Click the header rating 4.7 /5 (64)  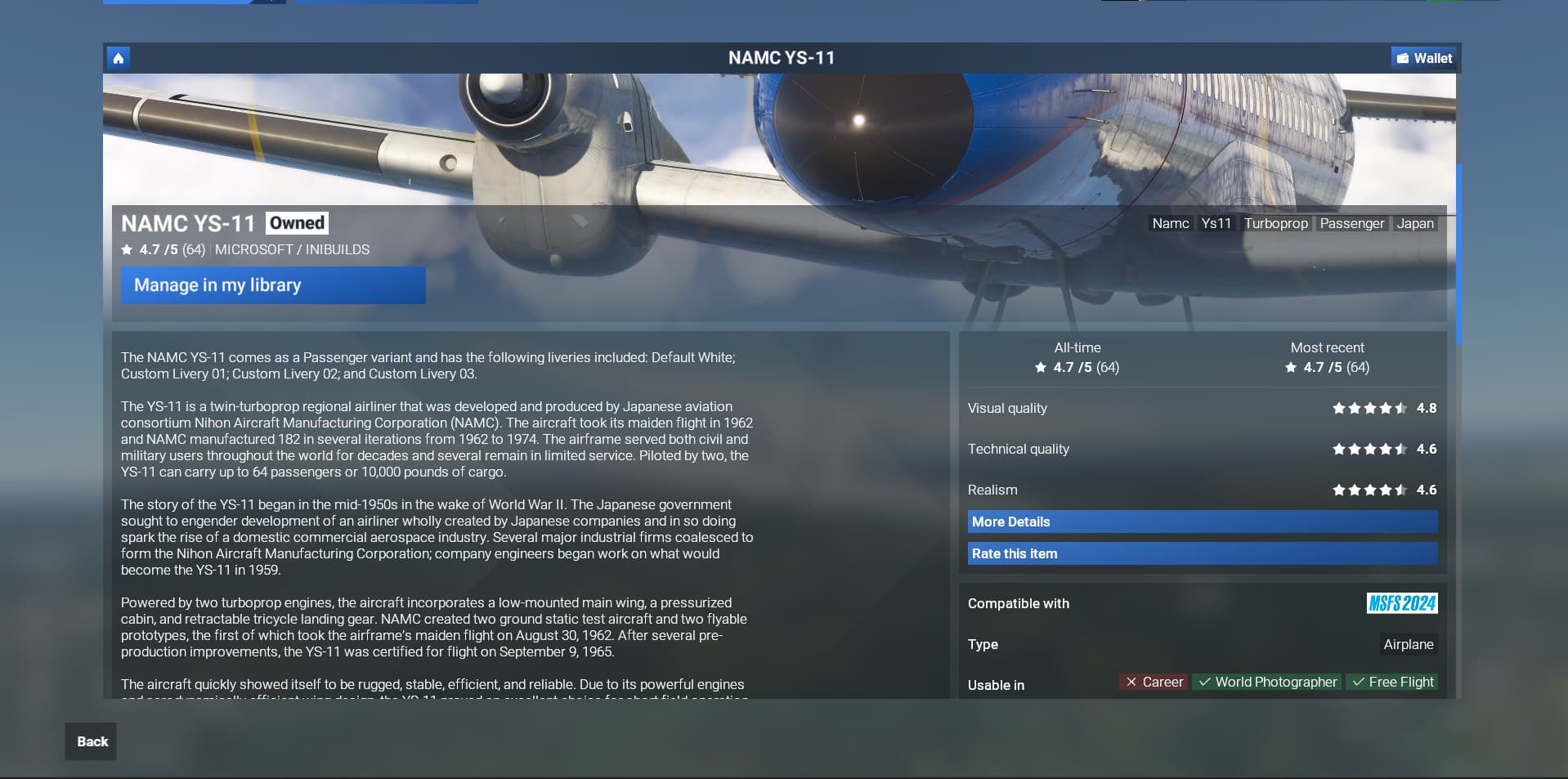click(x=164, y=249)
